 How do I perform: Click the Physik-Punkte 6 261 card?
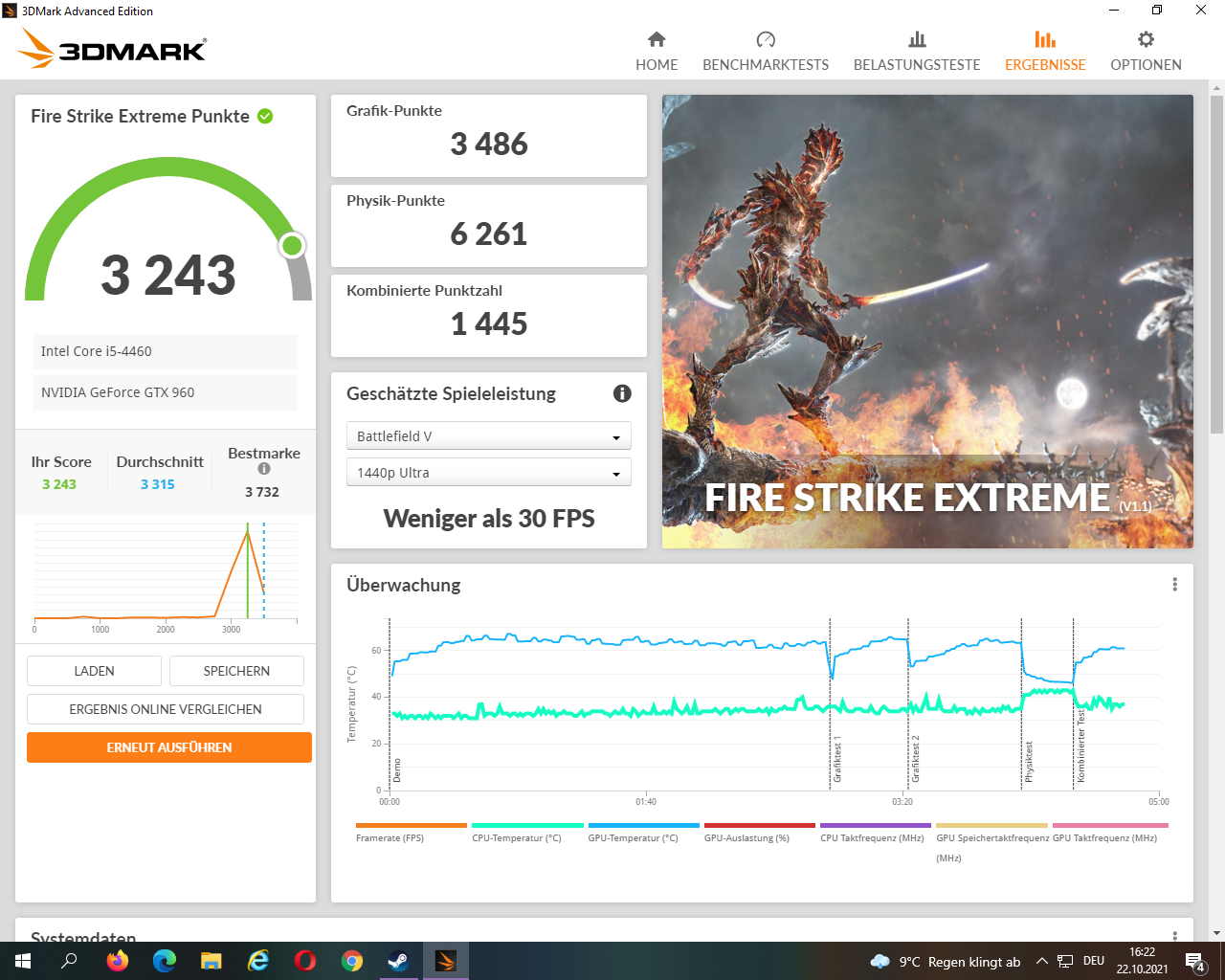pos(489,226)
